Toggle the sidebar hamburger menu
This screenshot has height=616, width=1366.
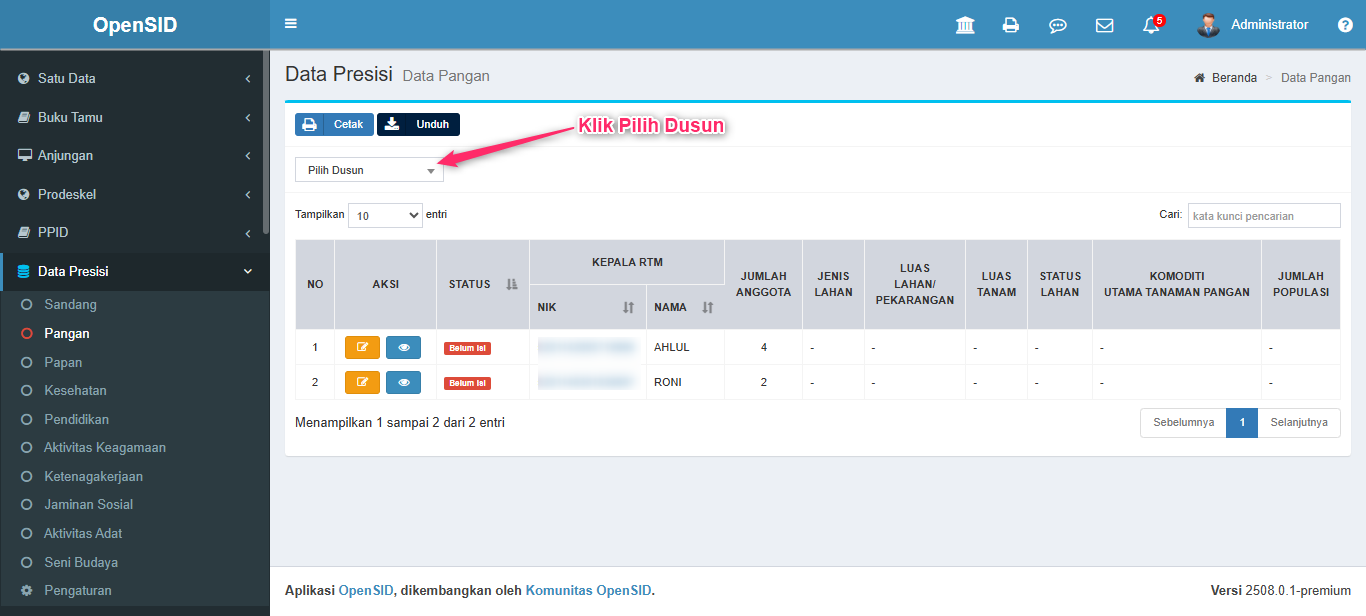click(291, 24)
